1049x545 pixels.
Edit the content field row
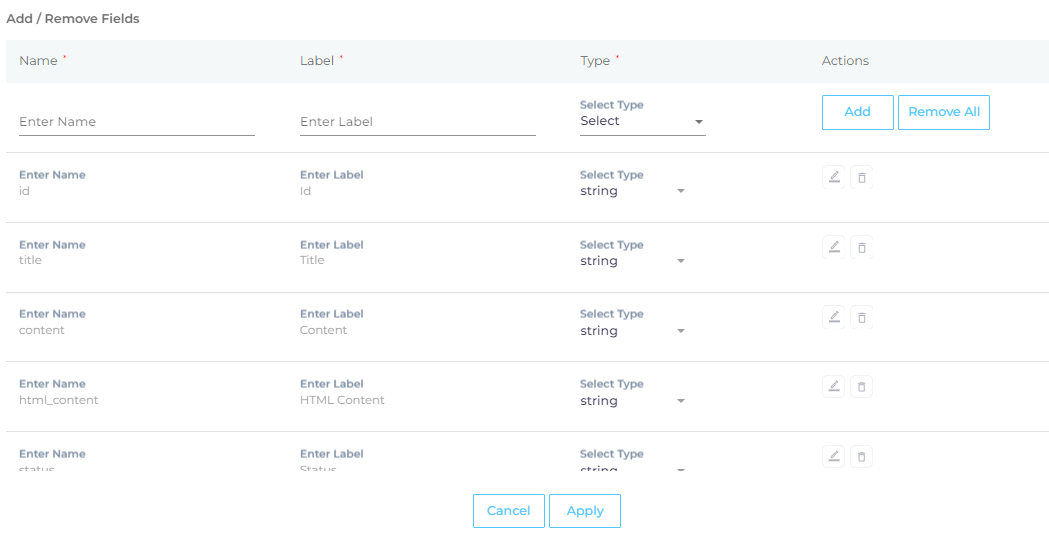834,317
